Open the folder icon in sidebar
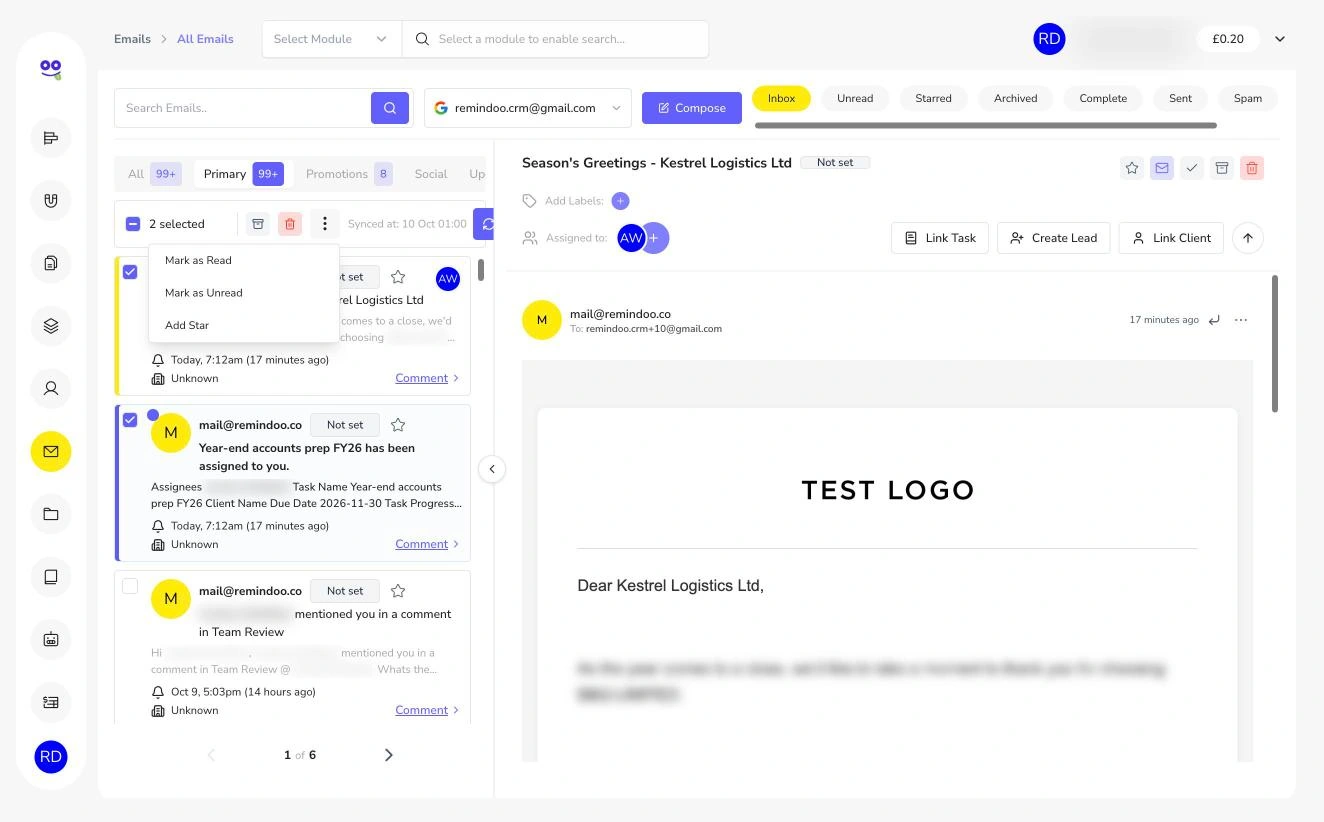The image size is (1324, 822). (51, 514)
